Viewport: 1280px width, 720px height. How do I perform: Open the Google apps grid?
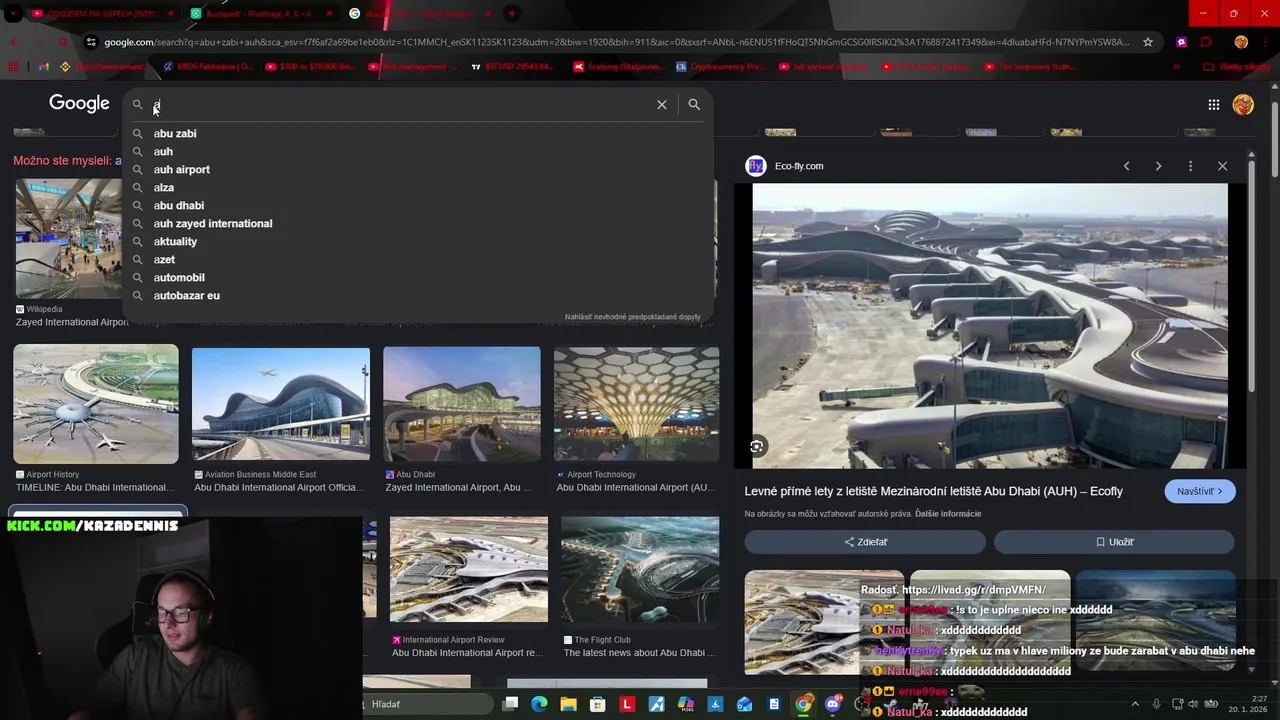(x=1213, y=104)
